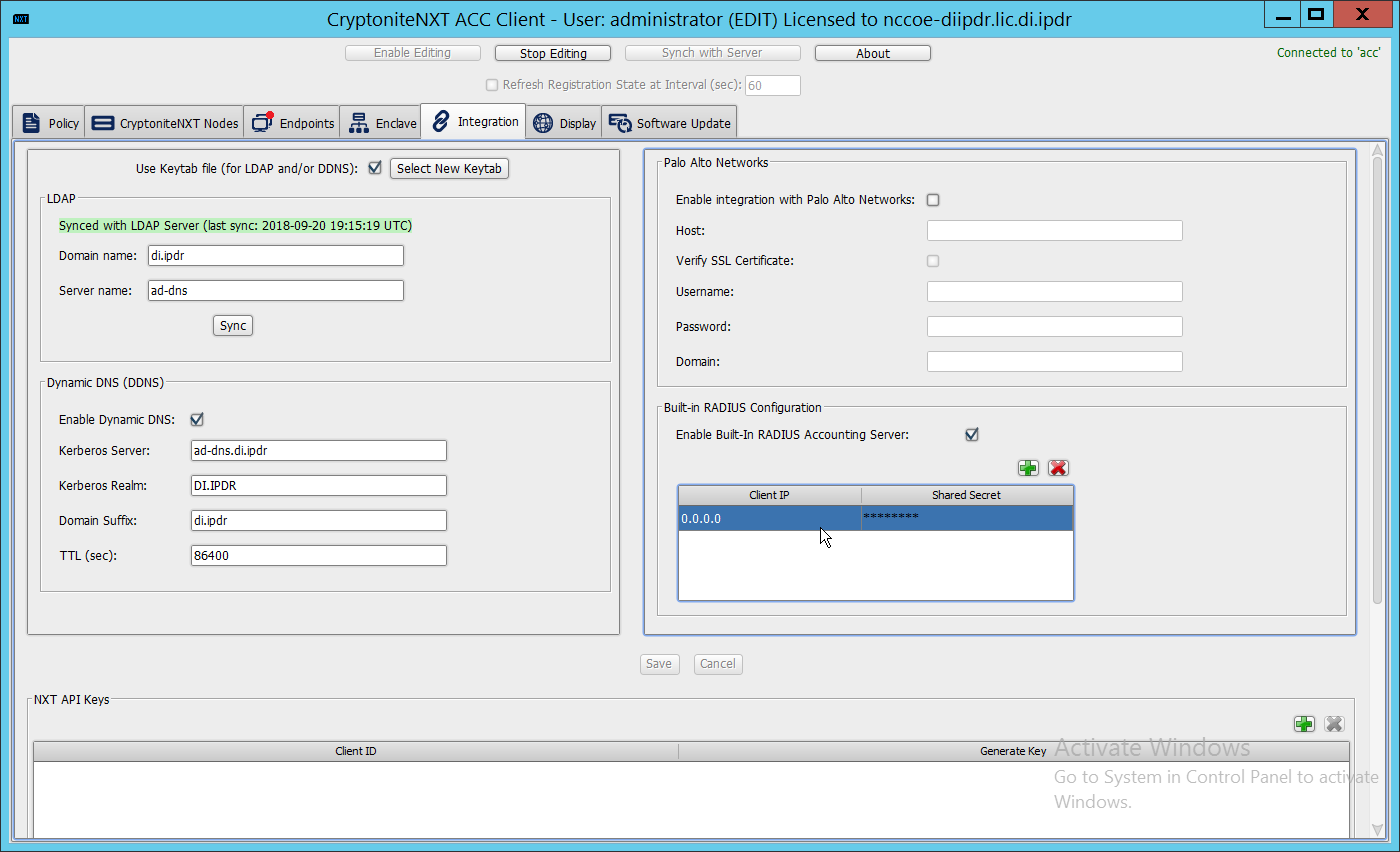Click the Enable Editing button
The height and width of the screenshot is (852, 1400).
click(x=413, y=53)
